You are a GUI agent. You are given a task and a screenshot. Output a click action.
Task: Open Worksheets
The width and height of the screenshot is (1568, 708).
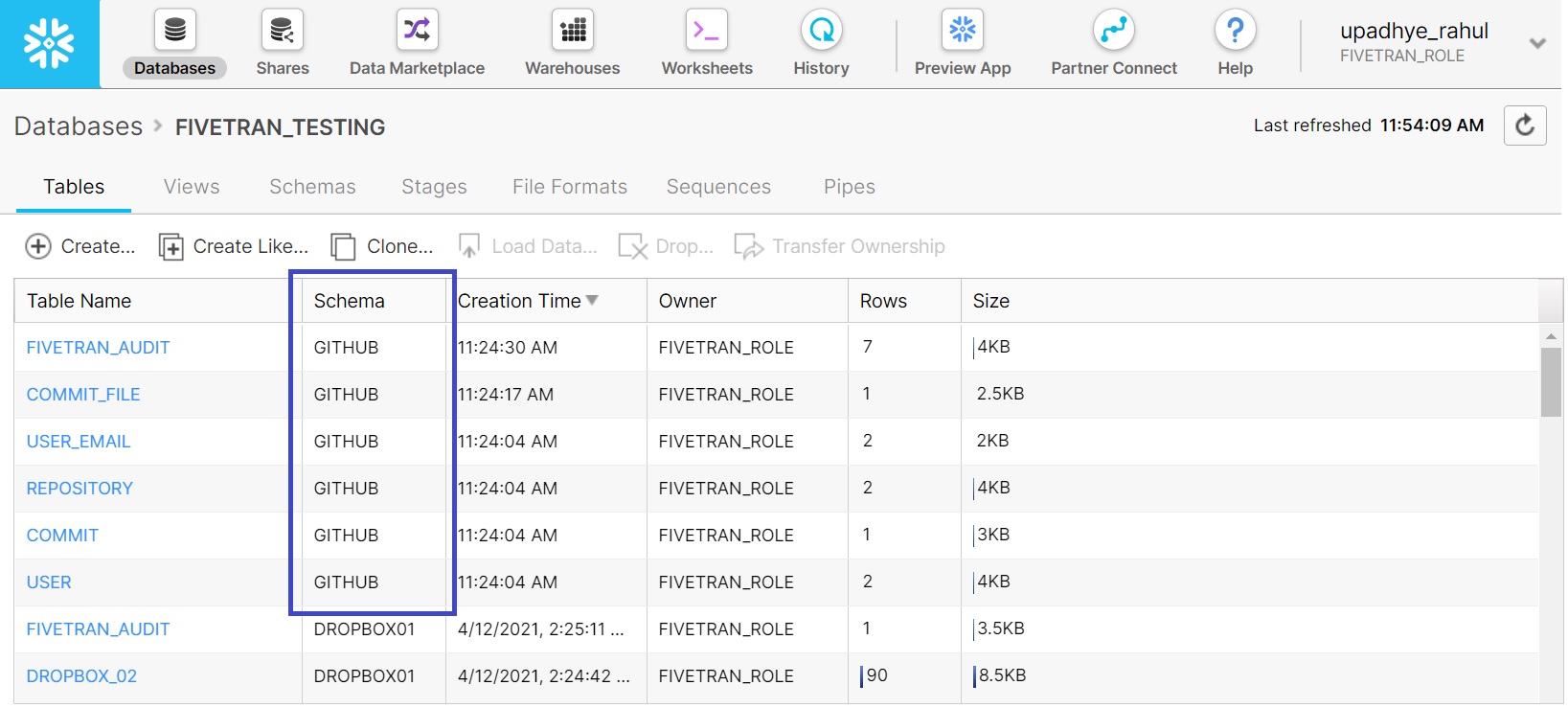click(707, 44)
